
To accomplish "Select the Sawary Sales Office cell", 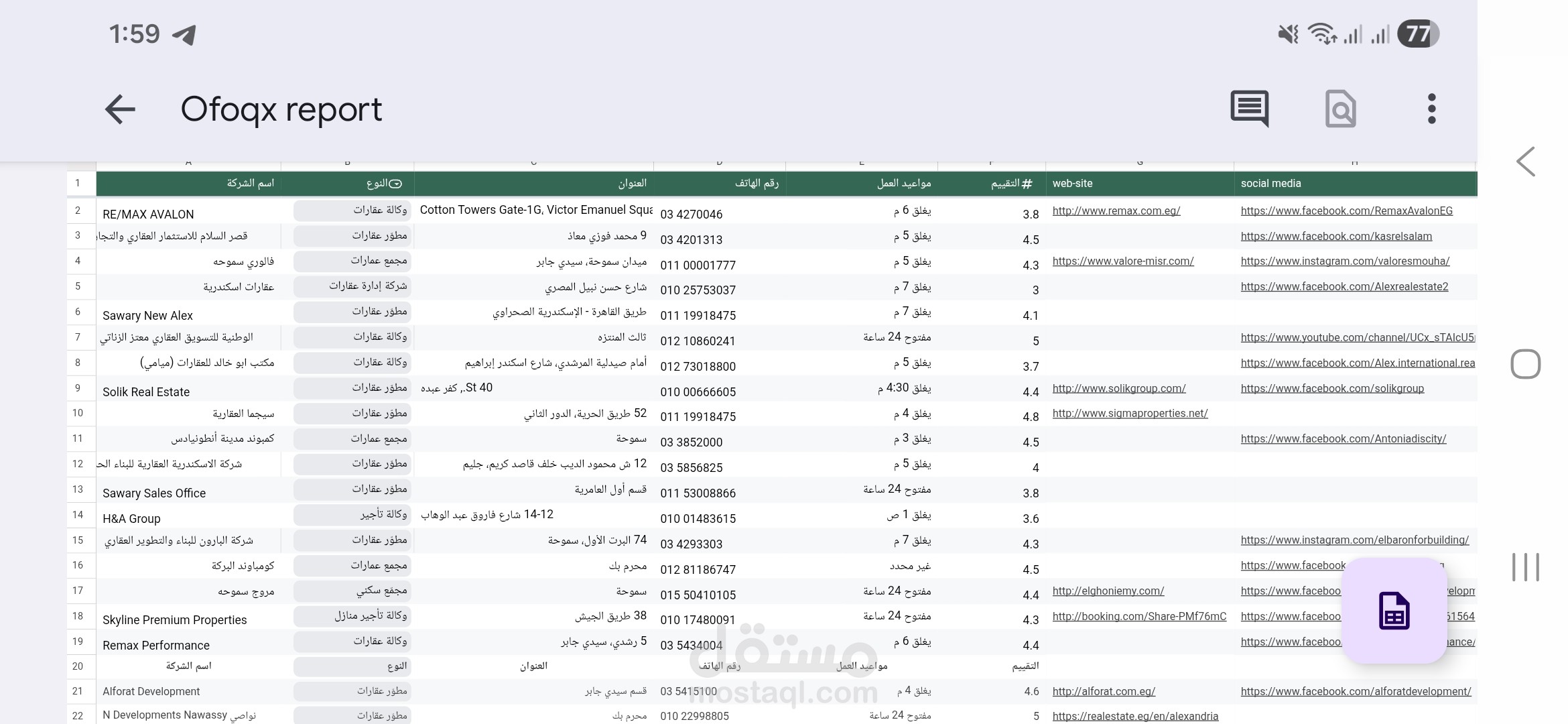I will [188, 490].
